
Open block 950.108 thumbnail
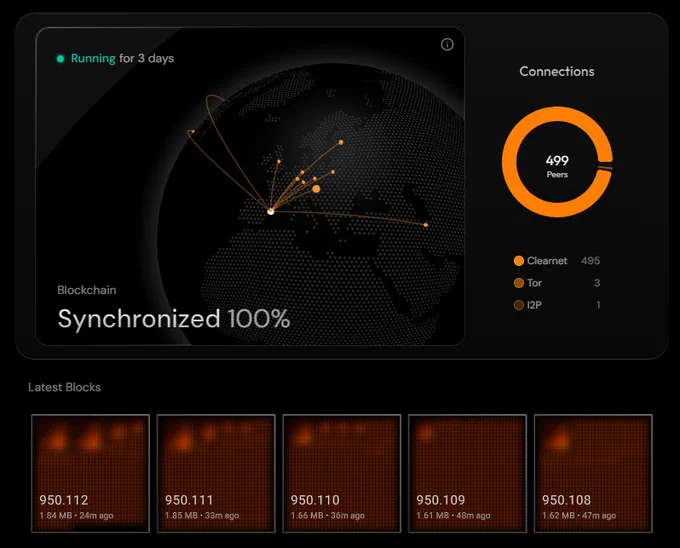593,473
